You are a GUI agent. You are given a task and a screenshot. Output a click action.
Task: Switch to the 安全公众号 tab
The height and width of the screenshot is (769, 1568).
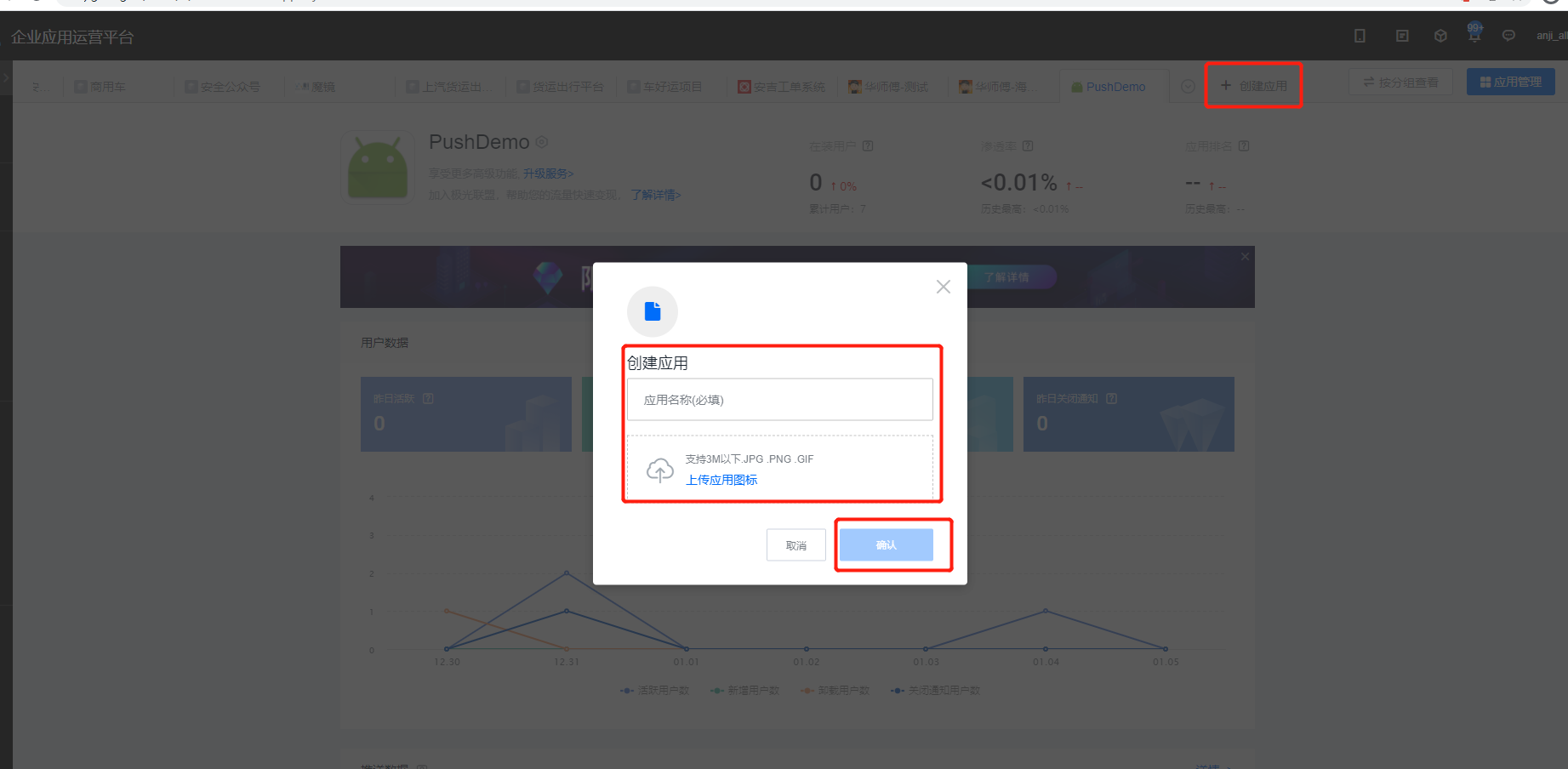tap(223, 87)
